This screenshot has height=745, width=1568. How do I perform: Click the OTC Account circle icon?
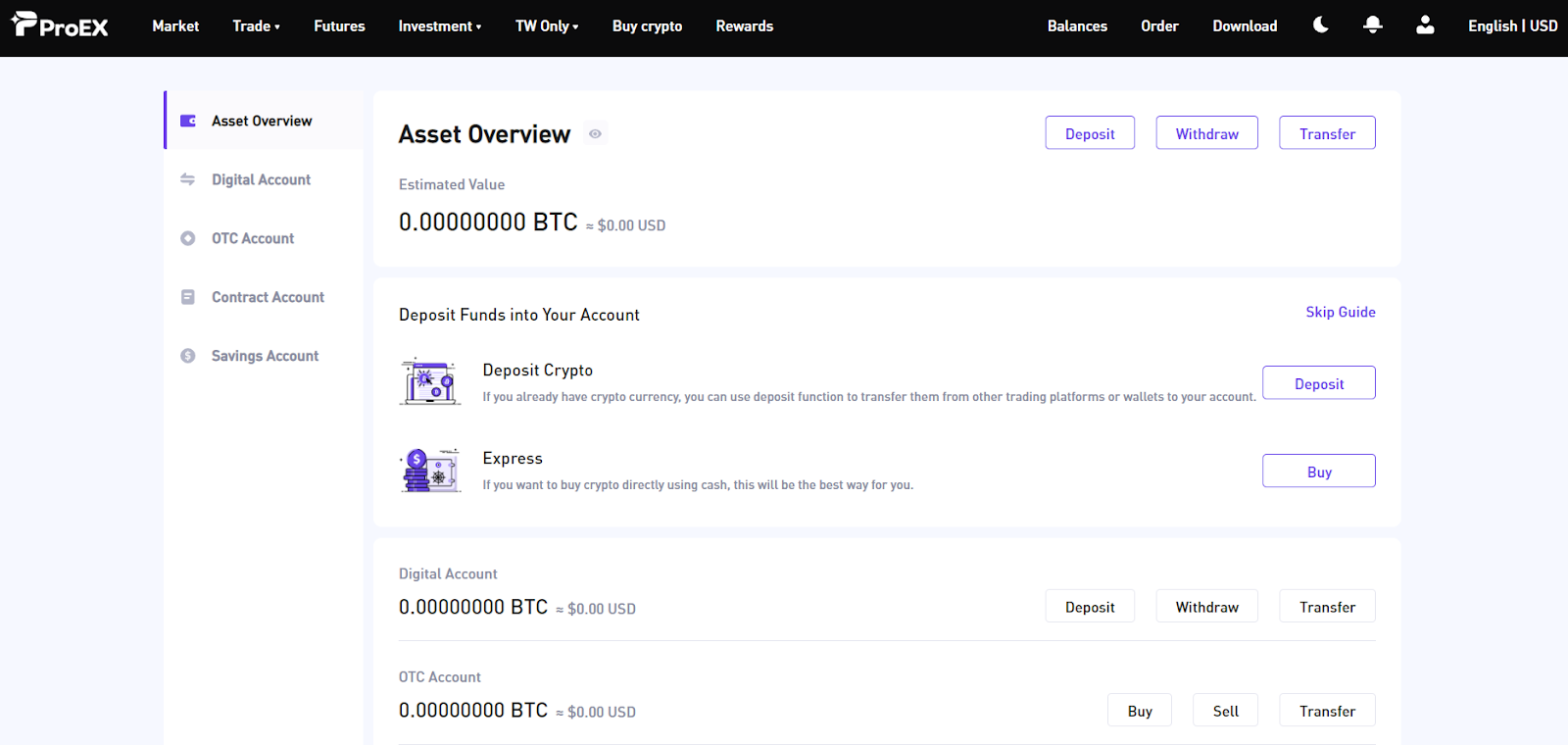pos(188,238)
